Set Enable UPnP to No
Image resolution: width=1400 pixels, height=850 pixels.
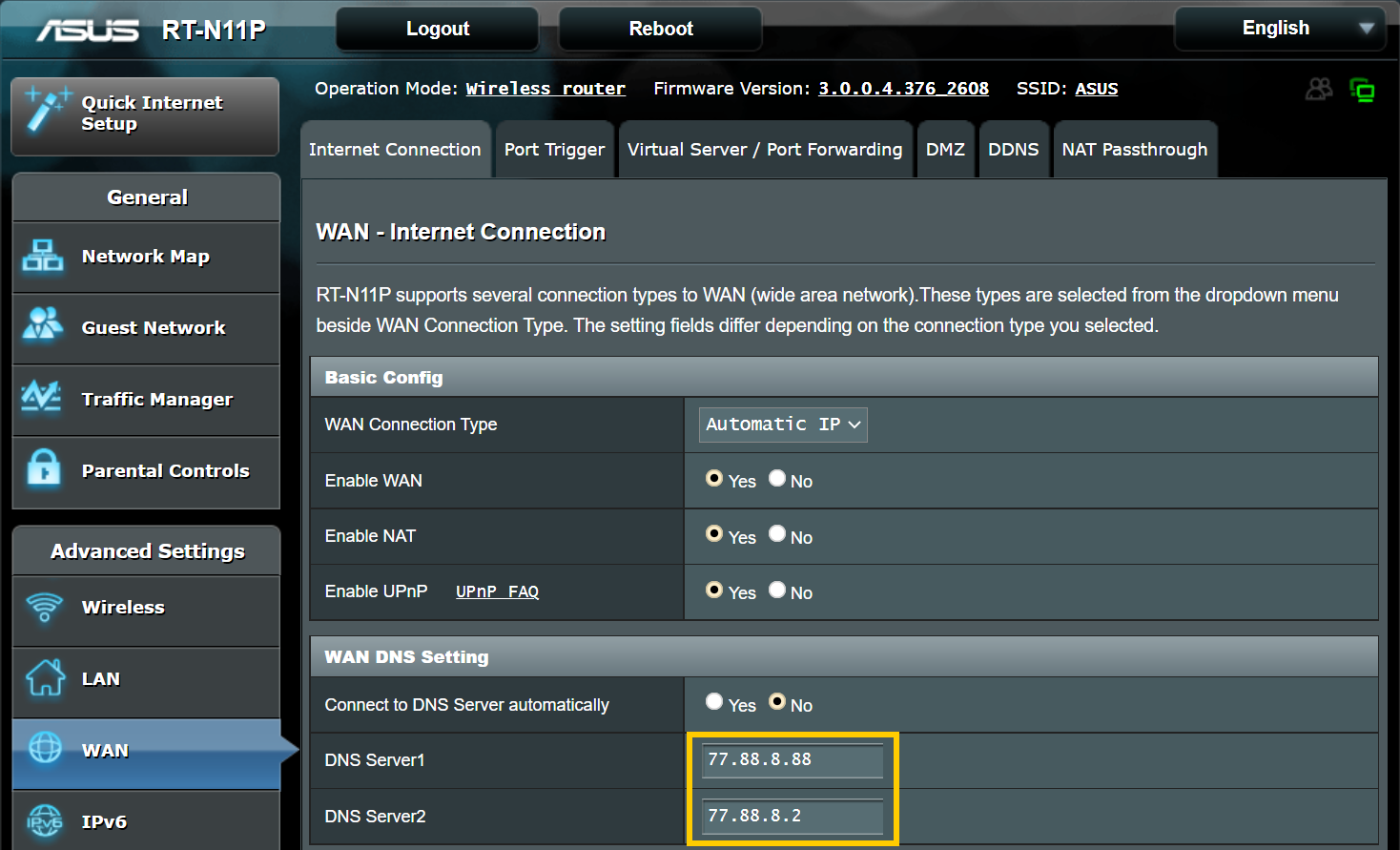tap(777, 591)
